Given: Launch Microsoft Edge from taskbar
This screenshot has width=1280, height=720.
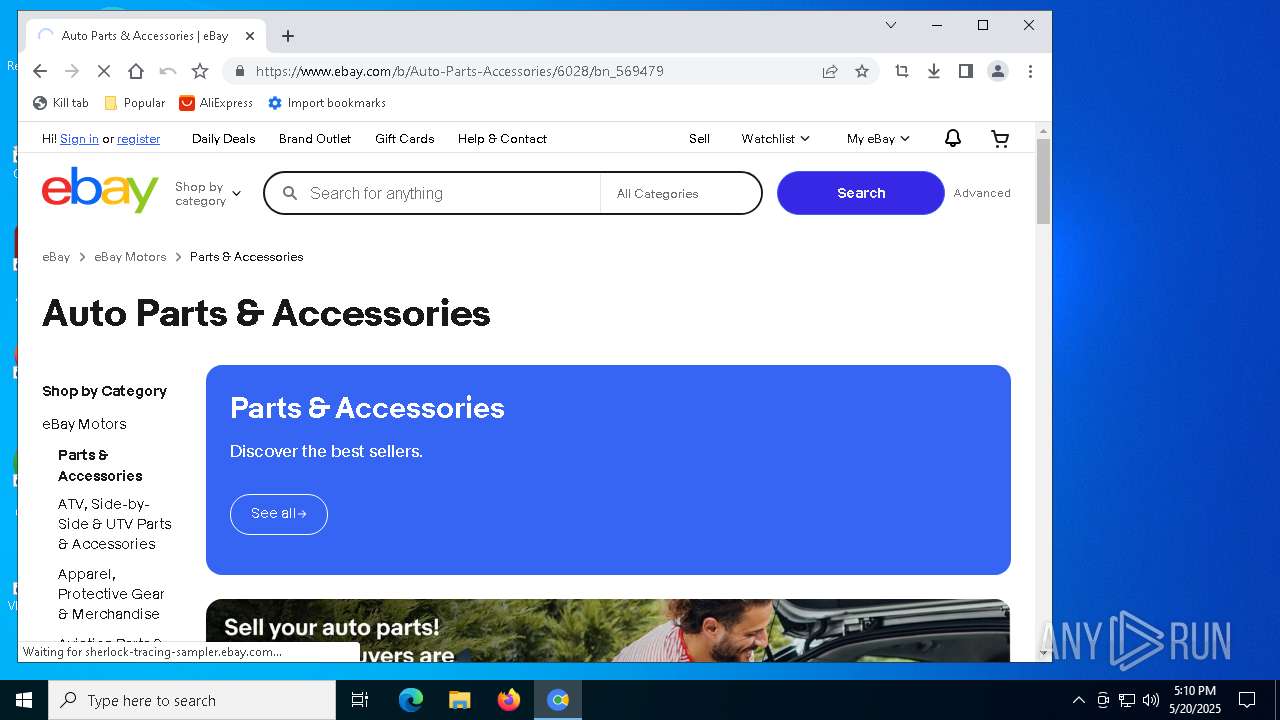Looking at the screenshot, I should pos(411,700).
